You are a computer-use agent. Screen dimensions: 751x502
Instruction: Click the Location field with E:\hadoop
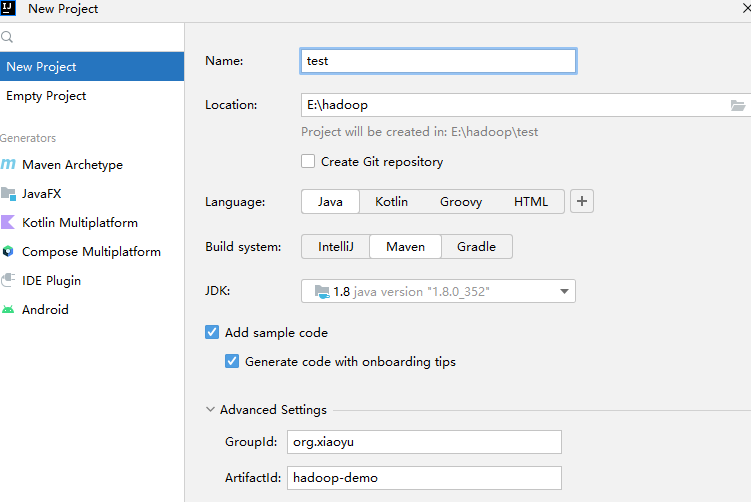[x=525, y=105]
